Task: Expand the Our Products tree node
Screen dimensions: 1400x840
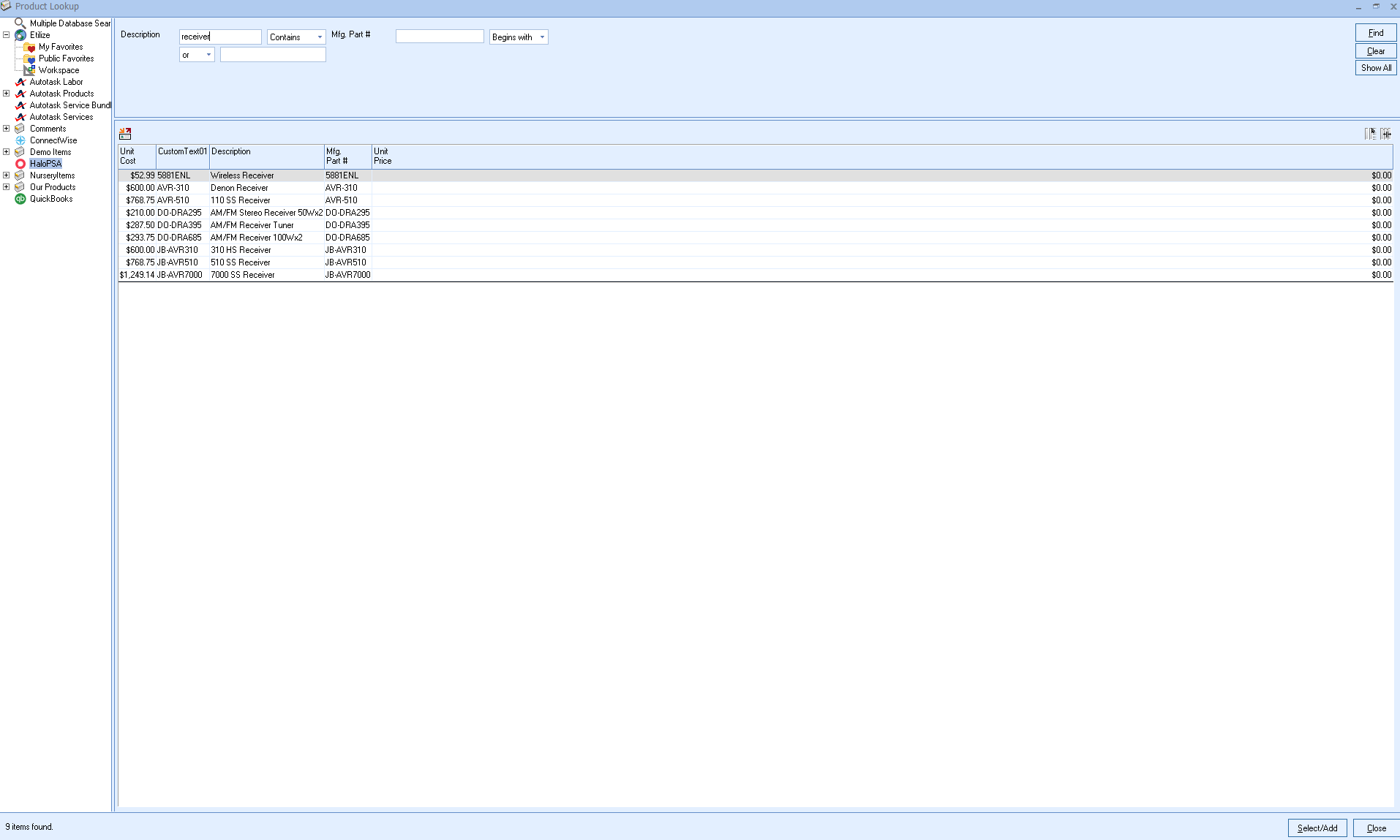Action: [x=7, y=187]
